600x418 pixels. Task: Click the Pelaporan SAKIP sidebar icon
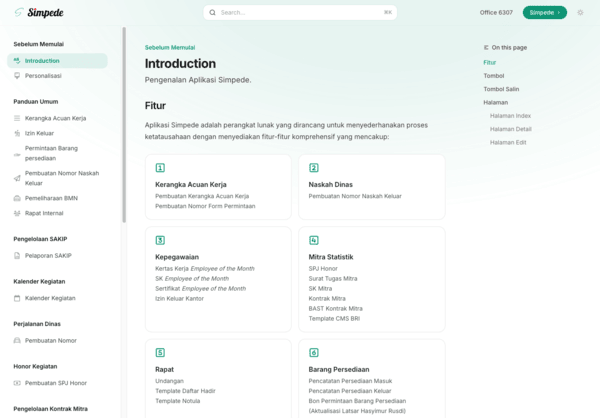(x=17, y=255)
